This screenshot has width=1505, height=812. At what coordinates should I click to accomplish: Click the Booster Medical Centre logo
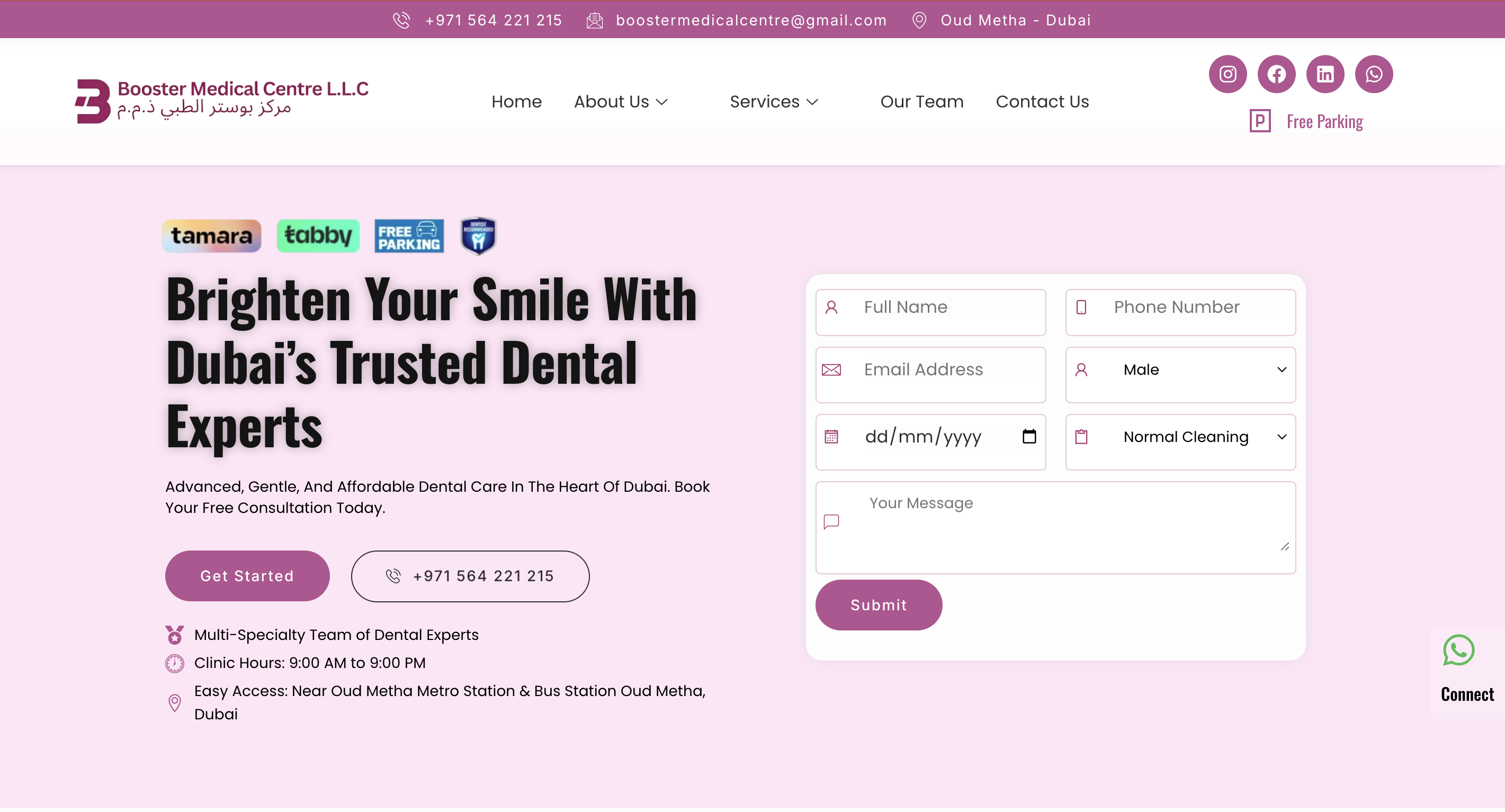222,101
